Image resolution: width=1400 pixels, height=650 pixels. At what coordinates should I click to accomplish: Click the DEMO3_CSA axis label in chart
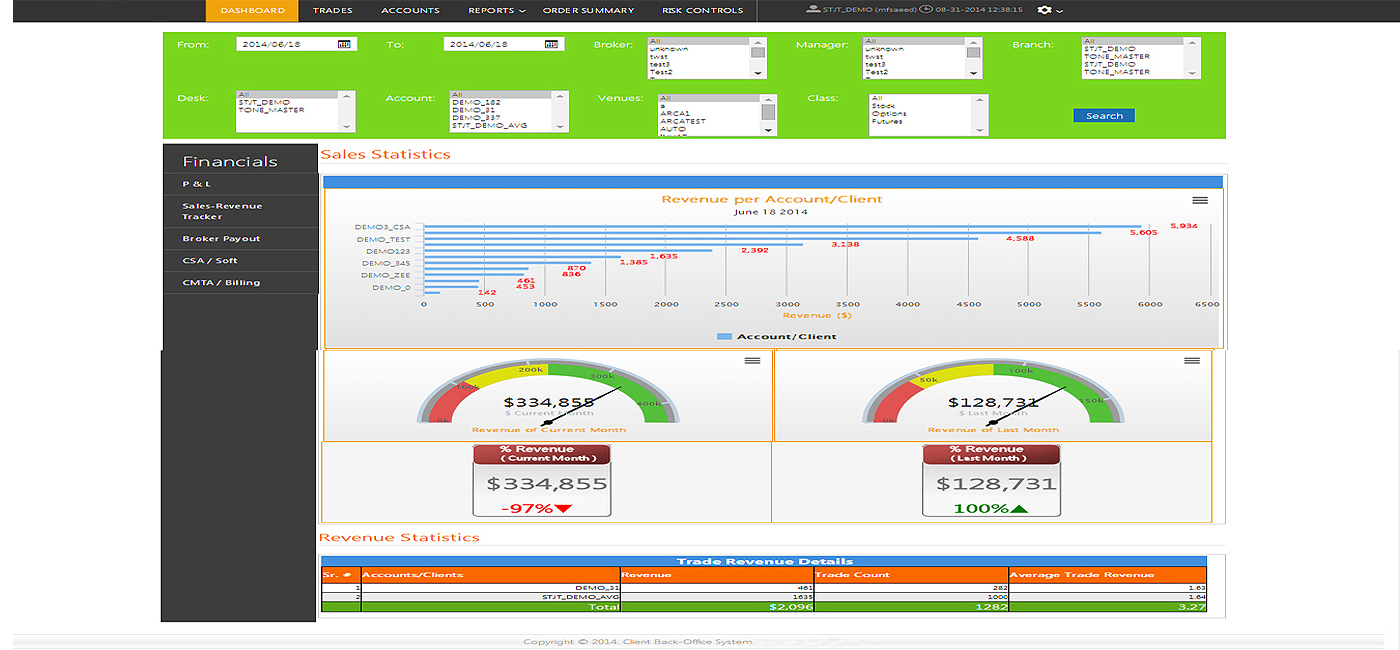click(383, 227)
